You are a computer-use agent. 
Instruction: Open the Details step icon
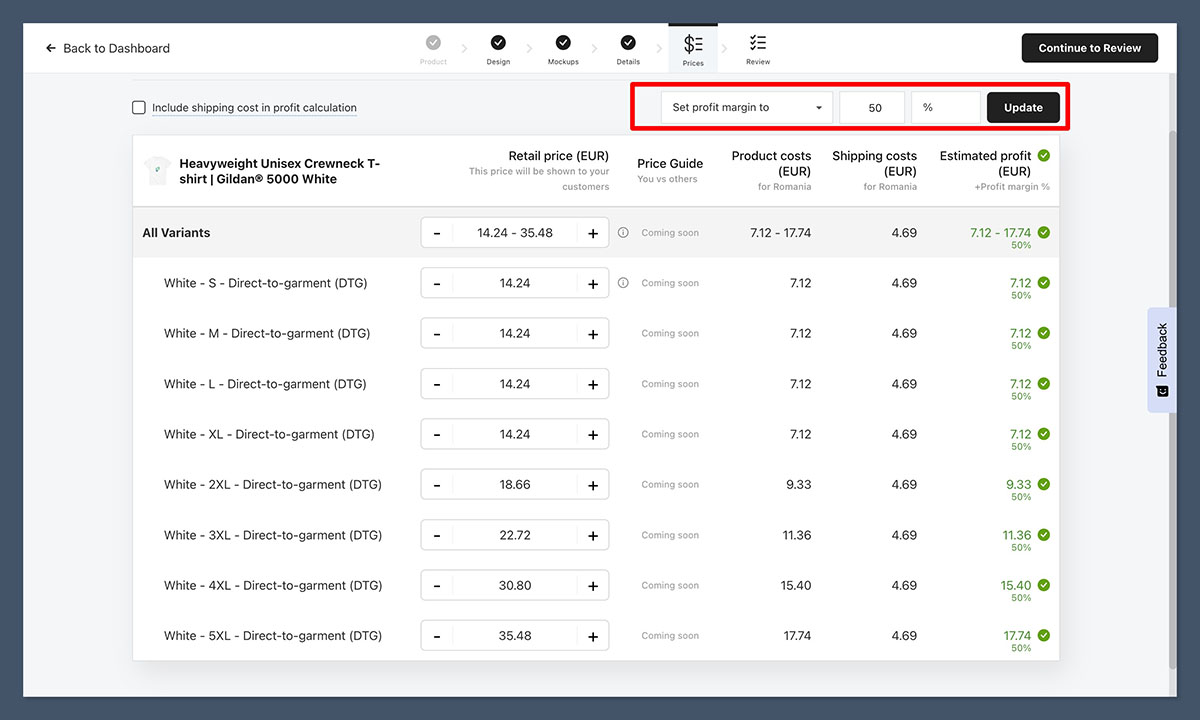[628, 41]
